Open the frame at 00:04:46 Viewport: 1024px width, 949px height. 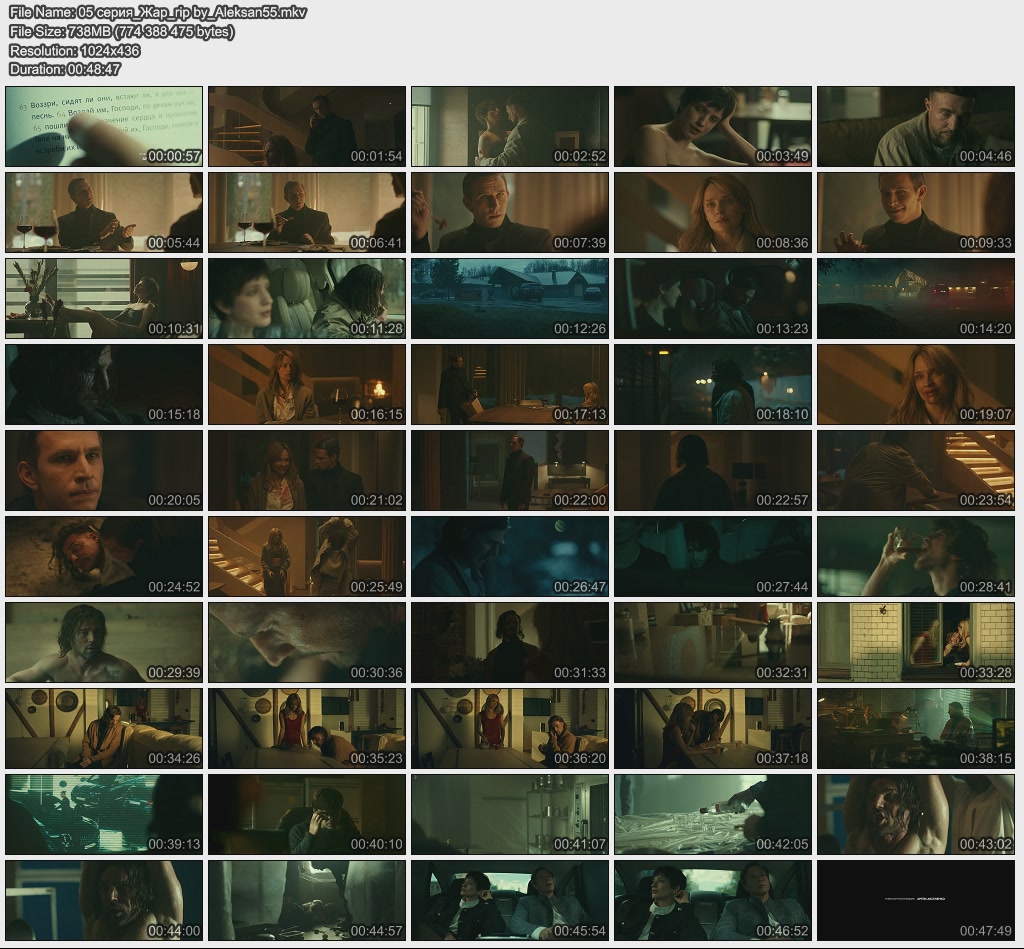click(x=916, y=126)
